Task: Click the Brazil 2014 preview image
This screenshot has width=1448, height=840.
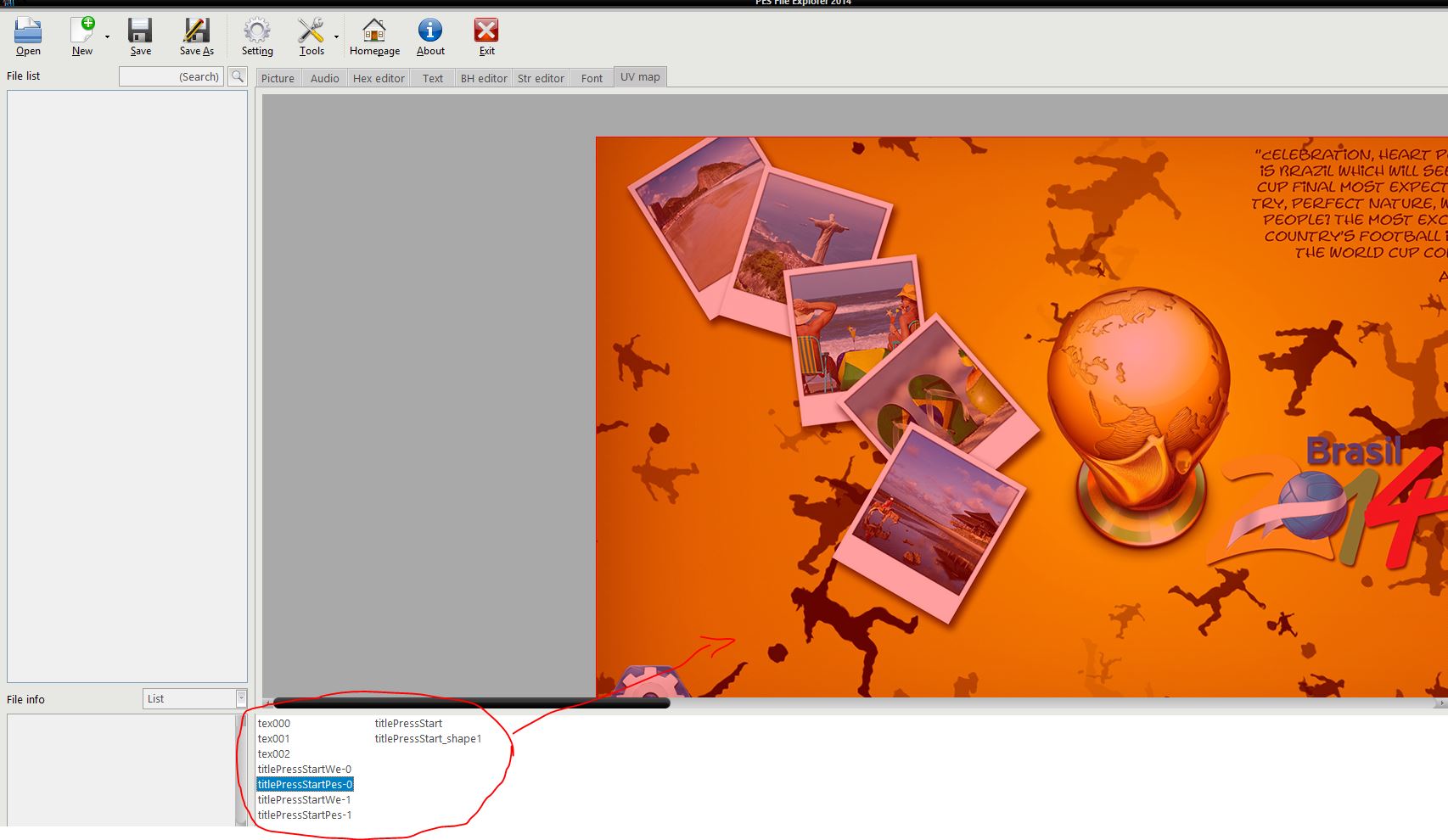Action: 1022,417
